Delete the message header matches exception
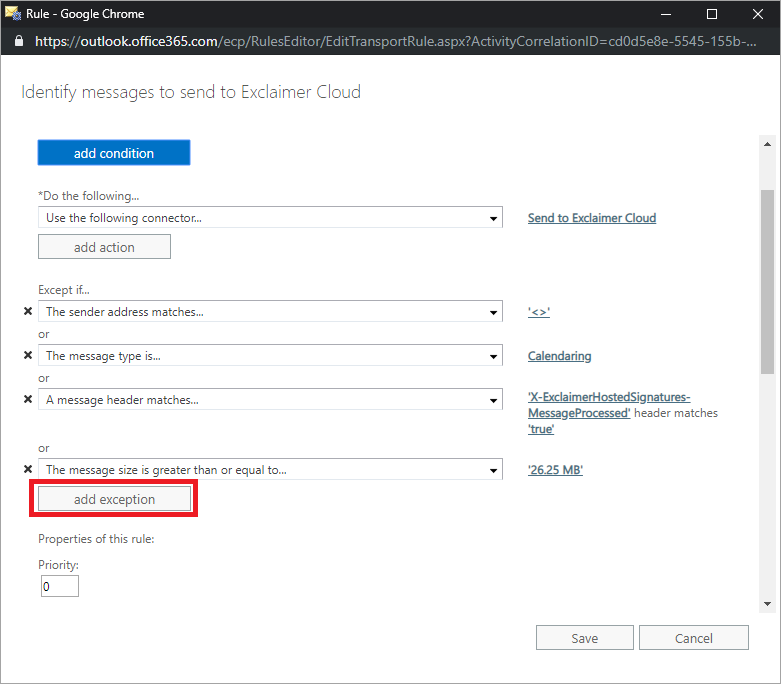 pyautogui.click(x=28, y=400)
